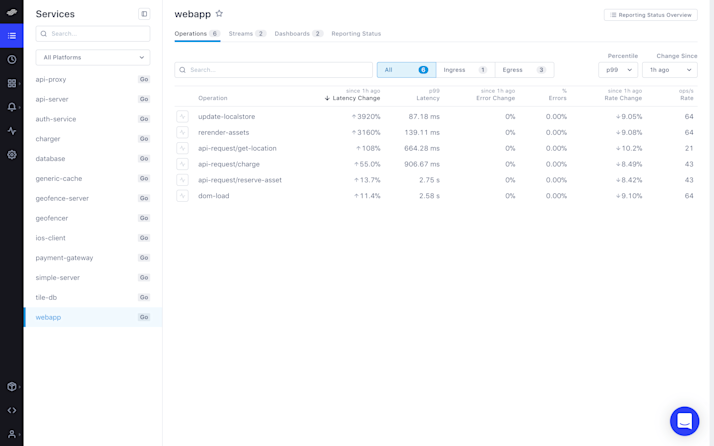The image size is (714, 446).
Task: Click the operations search field
Action: [x=274, y=70]
